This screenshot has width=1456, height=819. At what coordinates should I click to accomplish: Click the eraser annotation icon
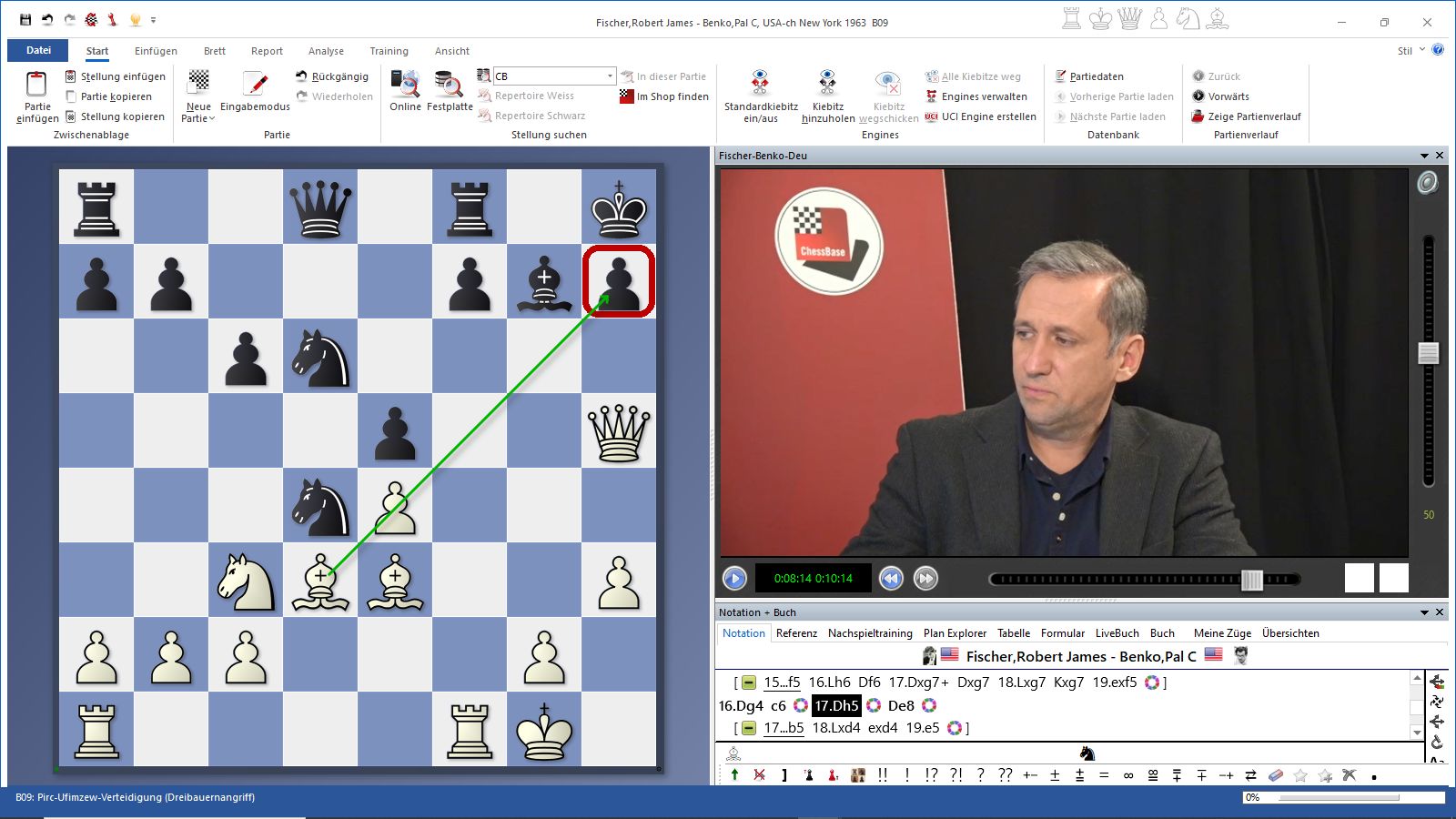click(1276, 775)
